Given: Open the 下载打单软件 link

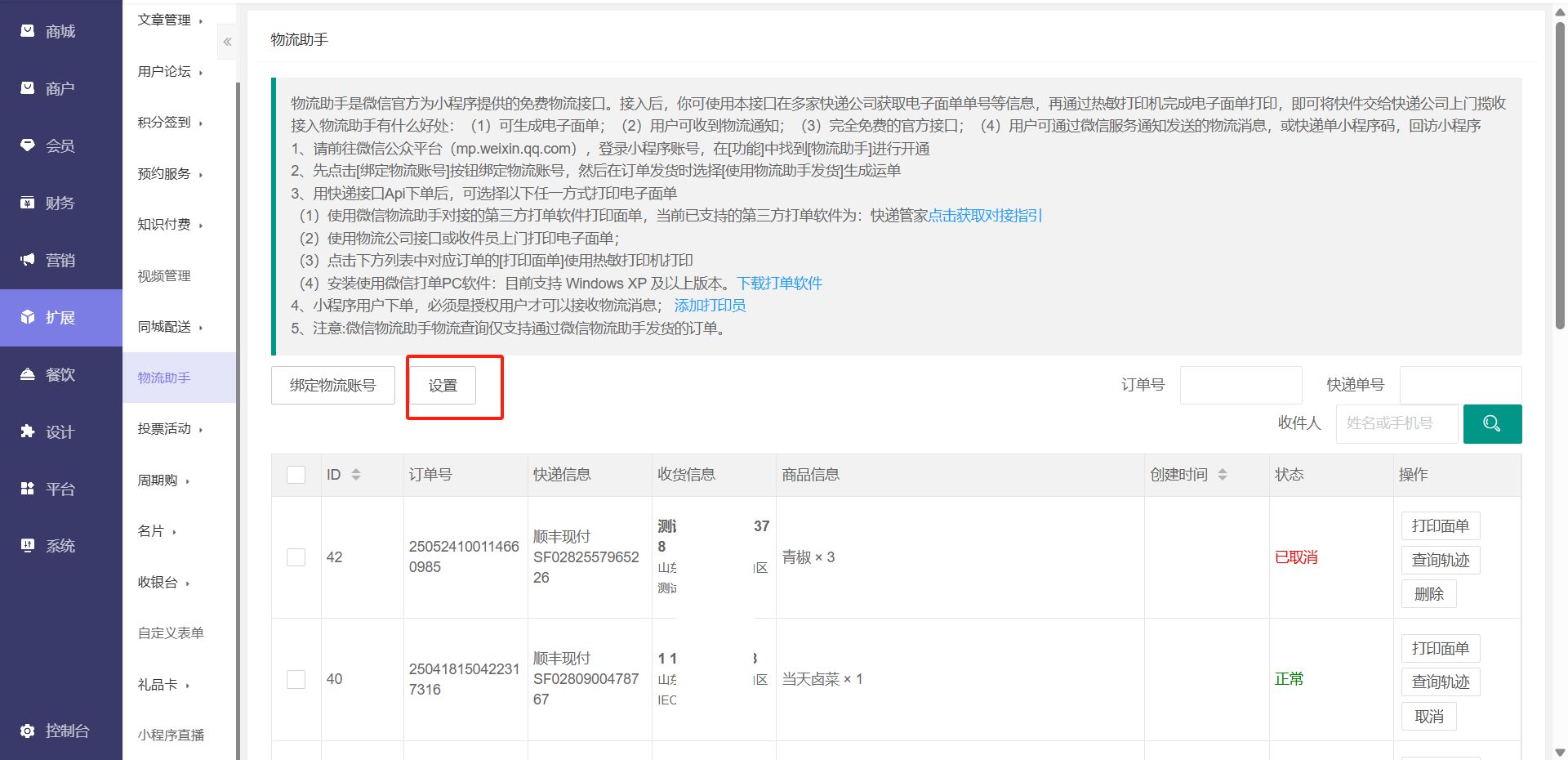Looking at the screenshot, I should pyautogui.click(x=779, y=283).
